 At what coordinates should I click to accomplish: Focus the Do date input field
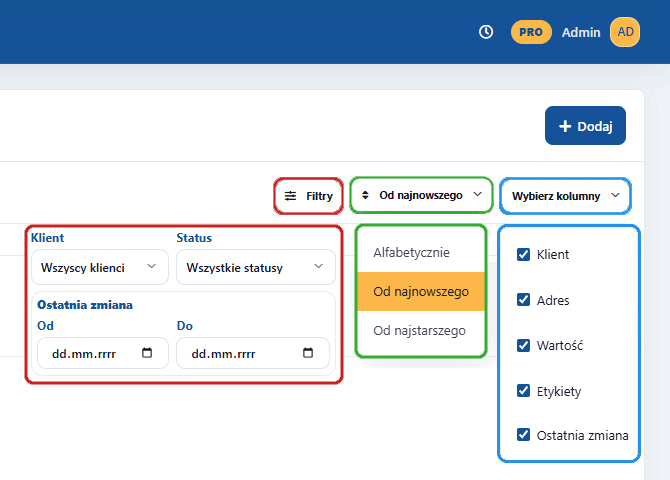253,353
